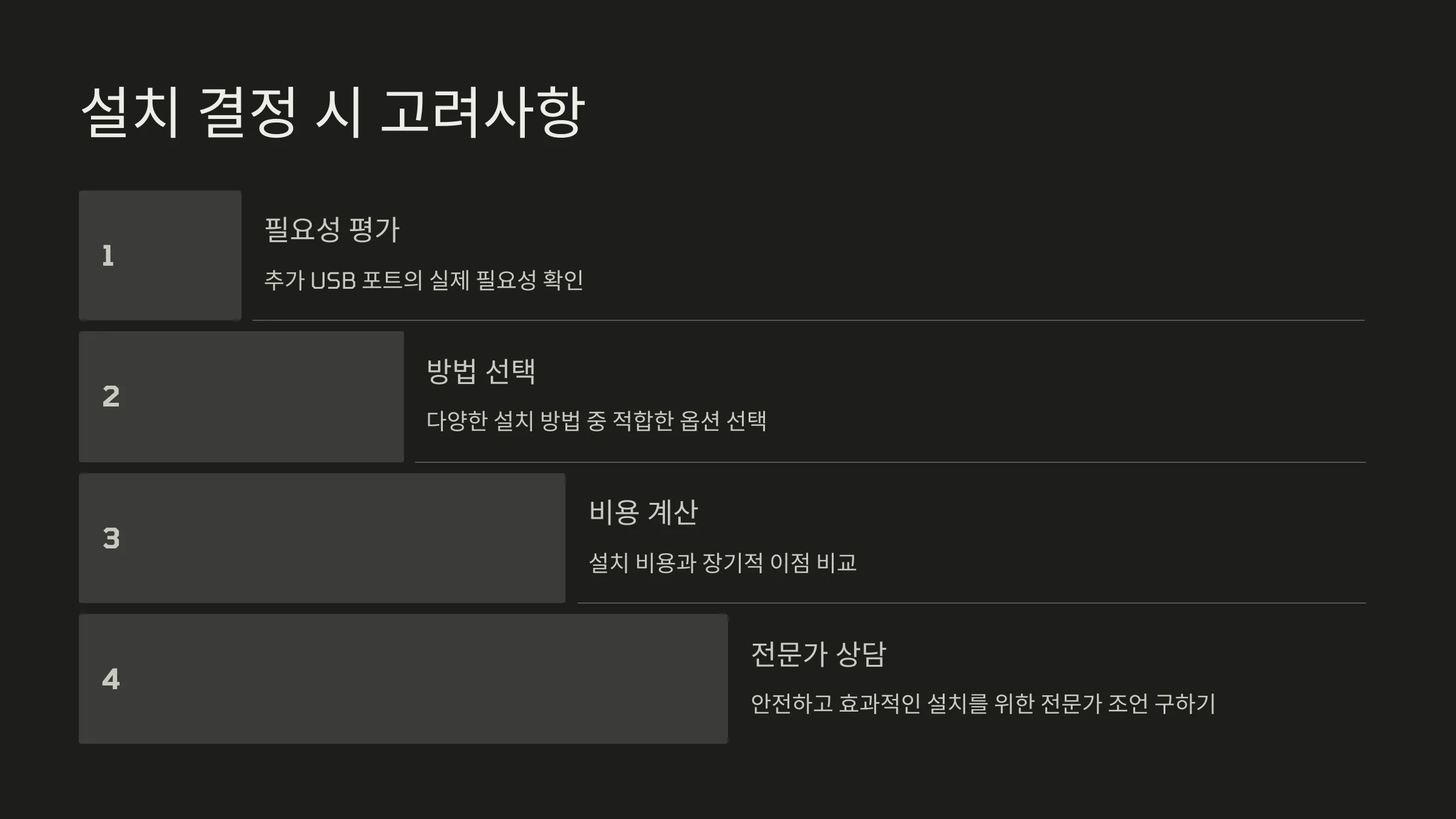Click the numeral 4 label
Viewport: 1456px width, 819px height.
(111, 679)
